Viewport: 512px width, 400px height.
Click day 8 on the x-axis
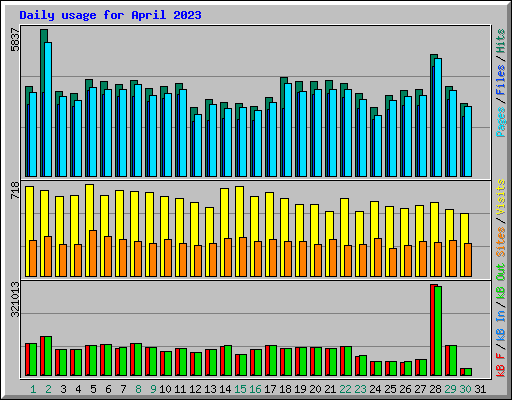click(138, 389)
